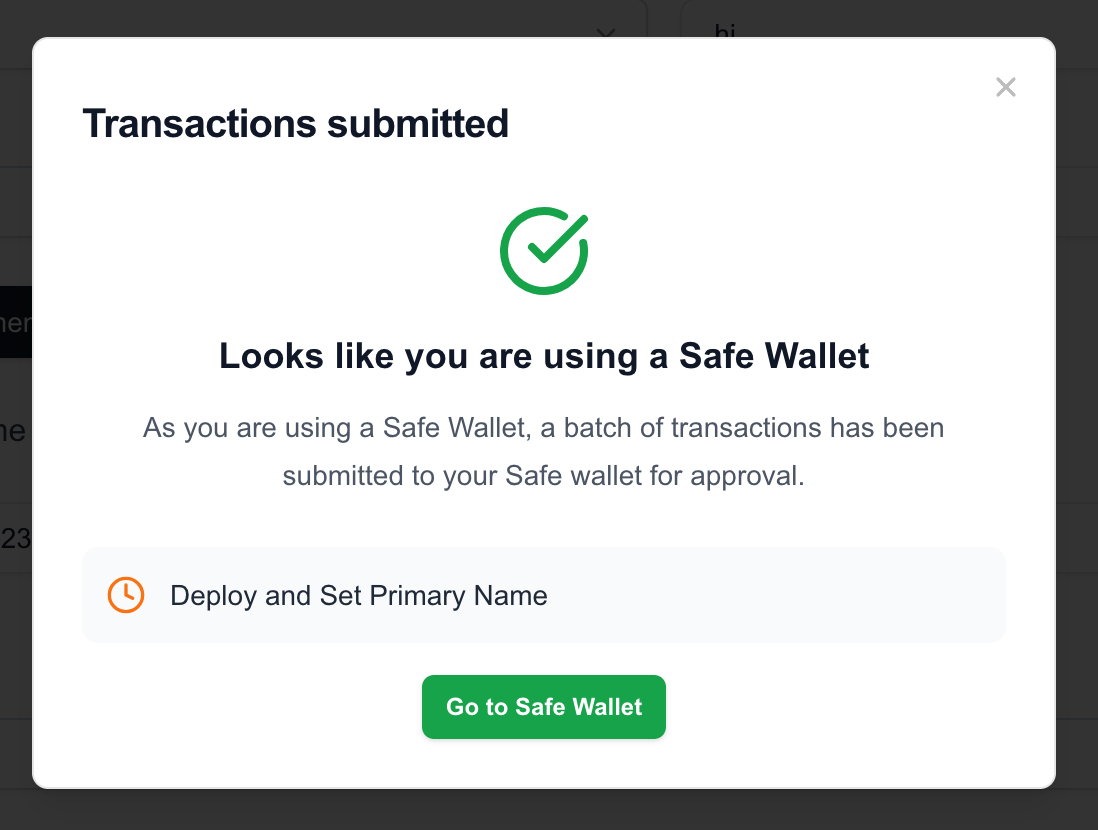Click the 'submitted to your Safe wallet for approval' line
This screenshot has width=1098, height=830.
point(543,476)
